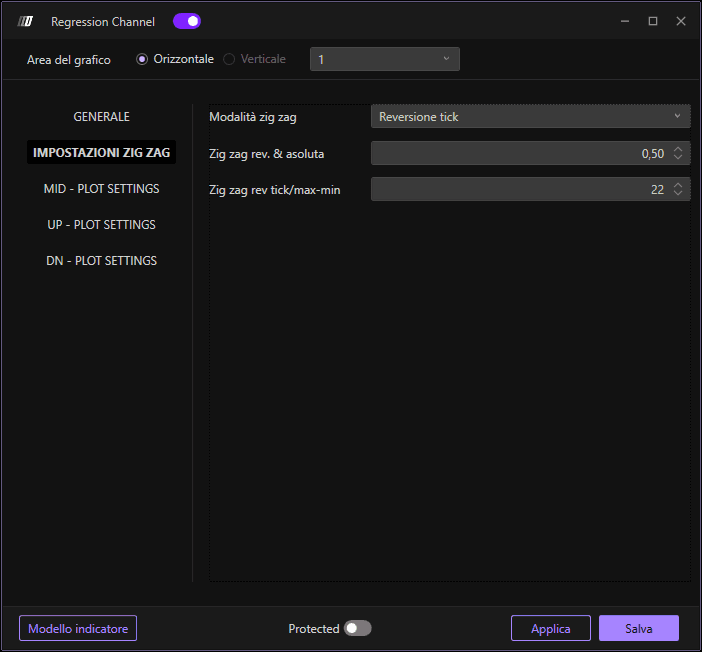The width and height of the screenshot is (702, 652).
Task: Toggle the Protected switch on
Action: point(357,628)
